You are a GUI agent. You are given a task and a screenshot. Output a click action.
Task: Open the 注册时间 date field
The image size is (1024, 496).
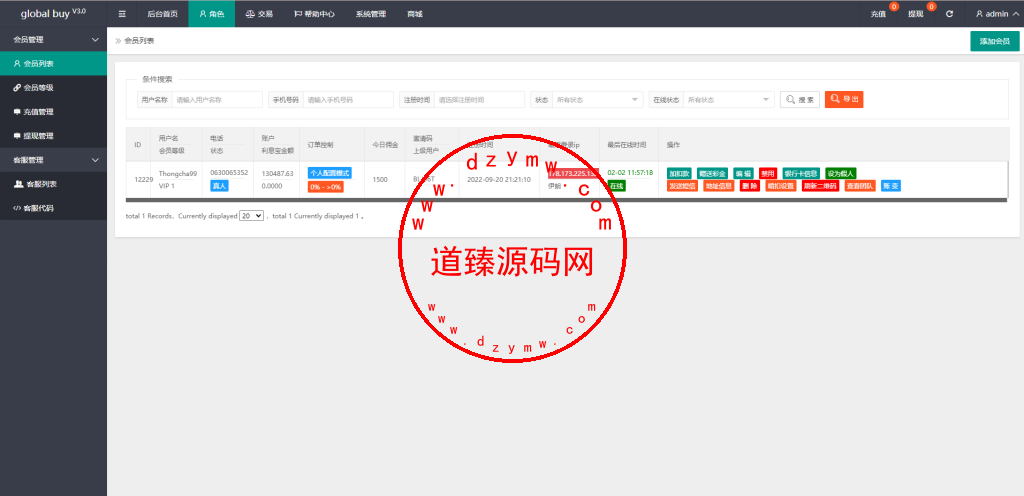pyautogui.click(x=479, y=100)
